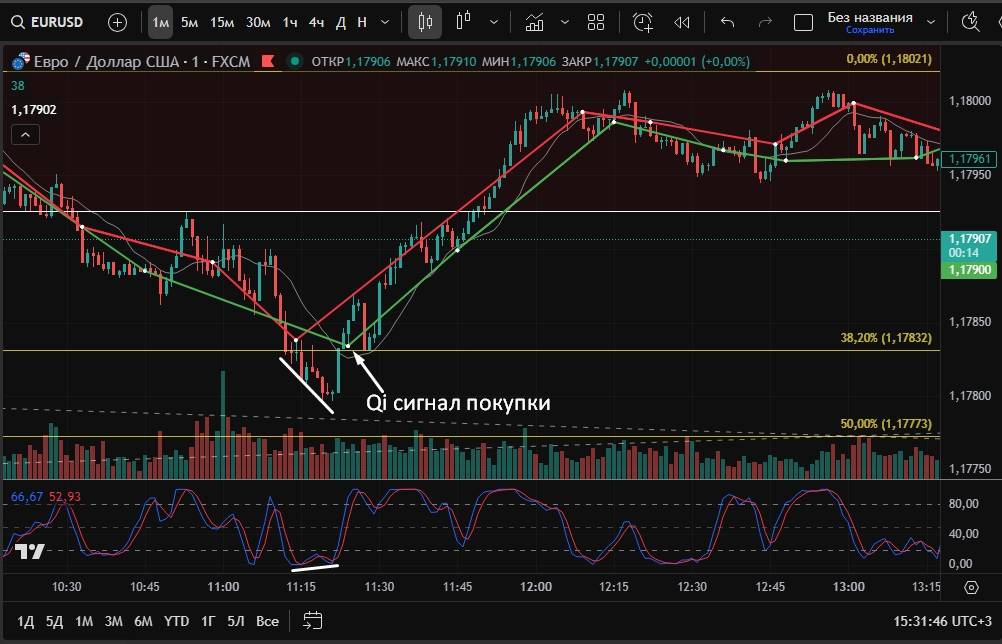Viewport: 1002px width, 644px height.
Task: Open the indicator templates grid icon
Action: tap(596, 21)
